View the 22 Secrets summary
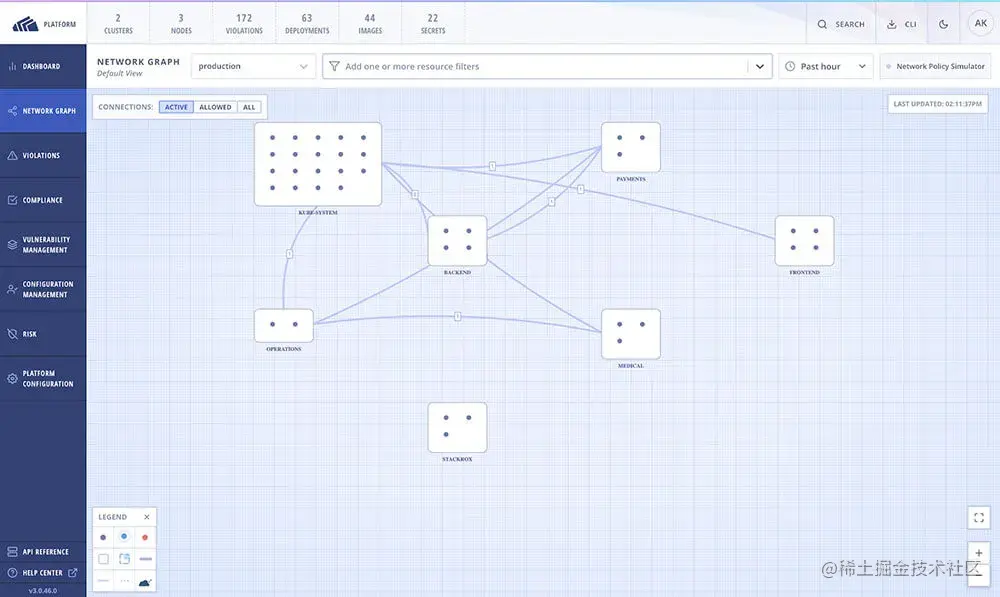 pos(433,24)
